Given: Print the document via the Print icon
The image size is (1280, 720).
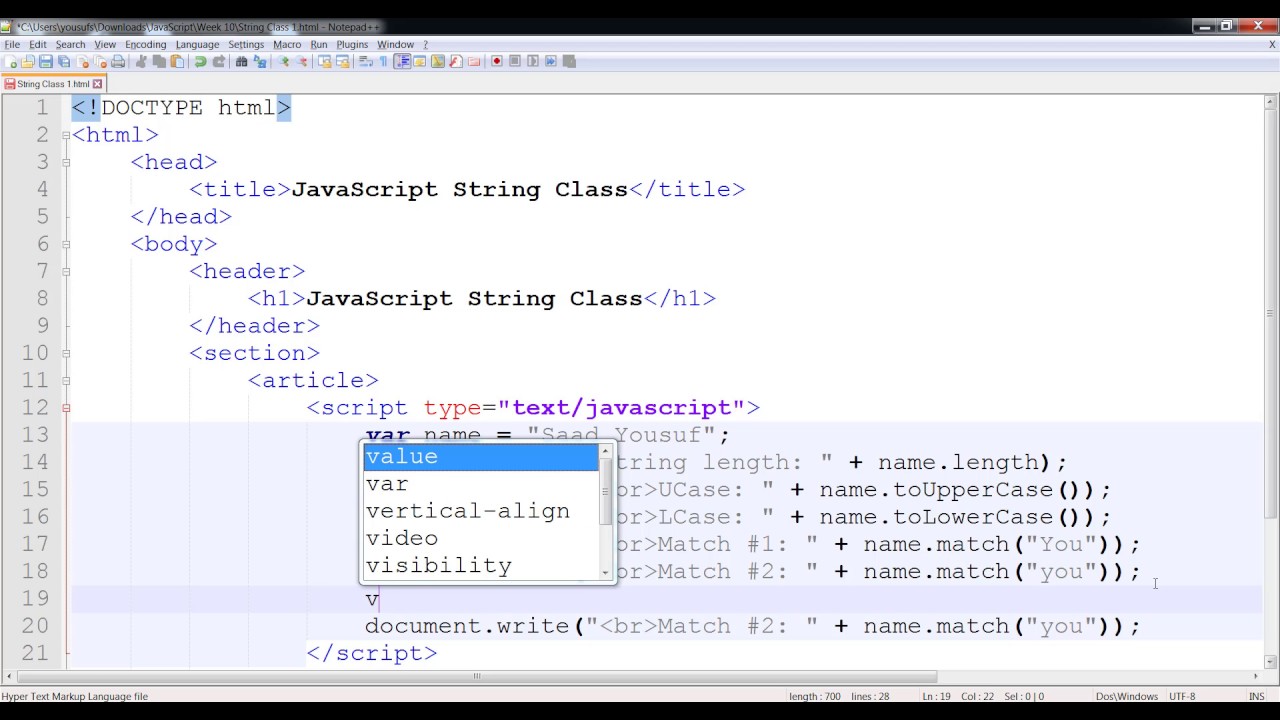Looking at the screenshot, I should click(118, 62).
